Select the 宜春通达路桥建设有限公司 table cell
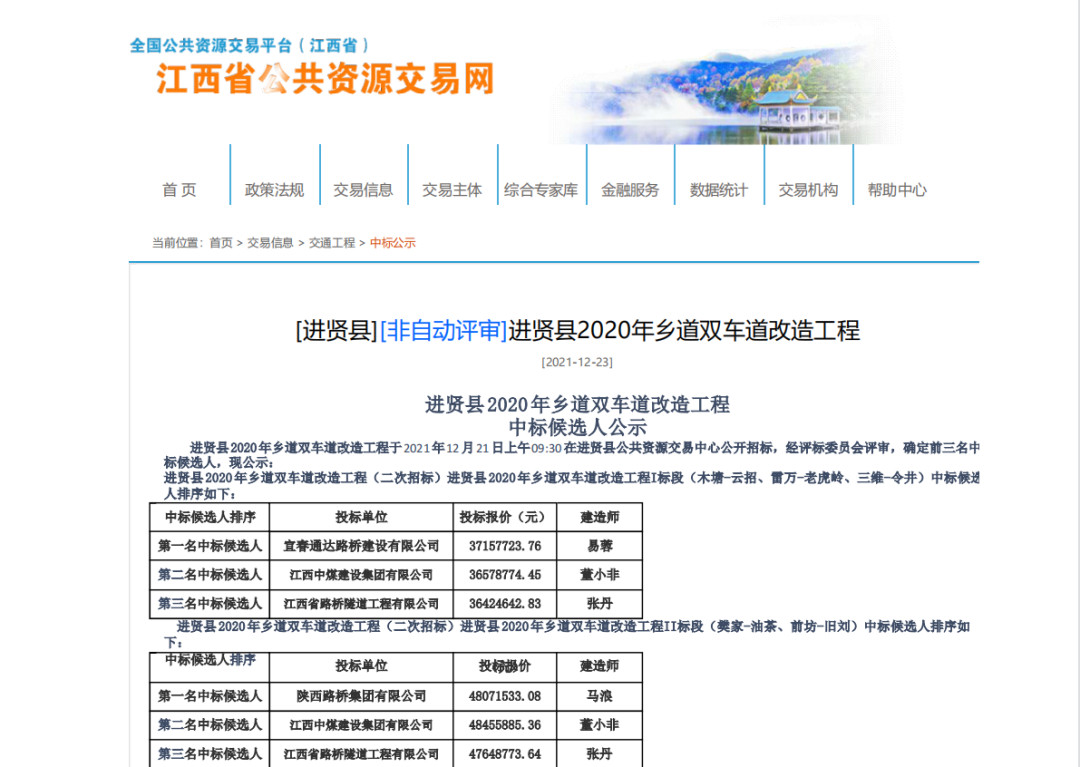 pyautogui.click(x=361, y=546)
